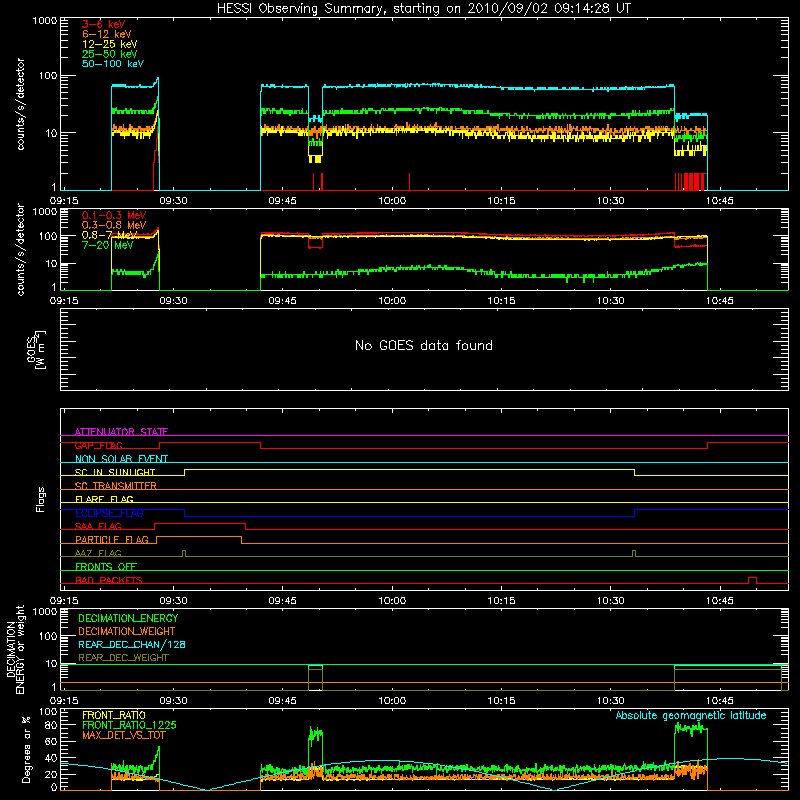Select the 12-25 keV legend label

tap(109, 44)
